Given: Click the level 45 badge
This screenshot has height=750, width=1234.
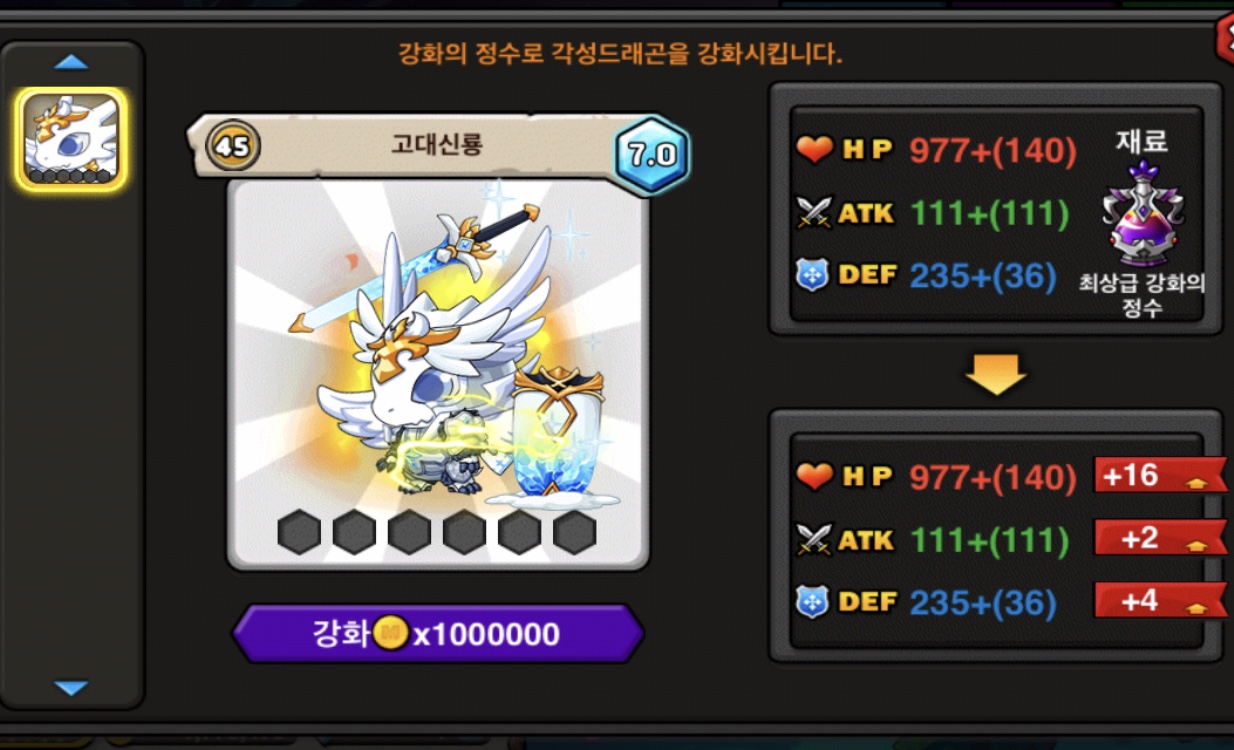Looking at the screenshot, I should [x=233, y=146].
